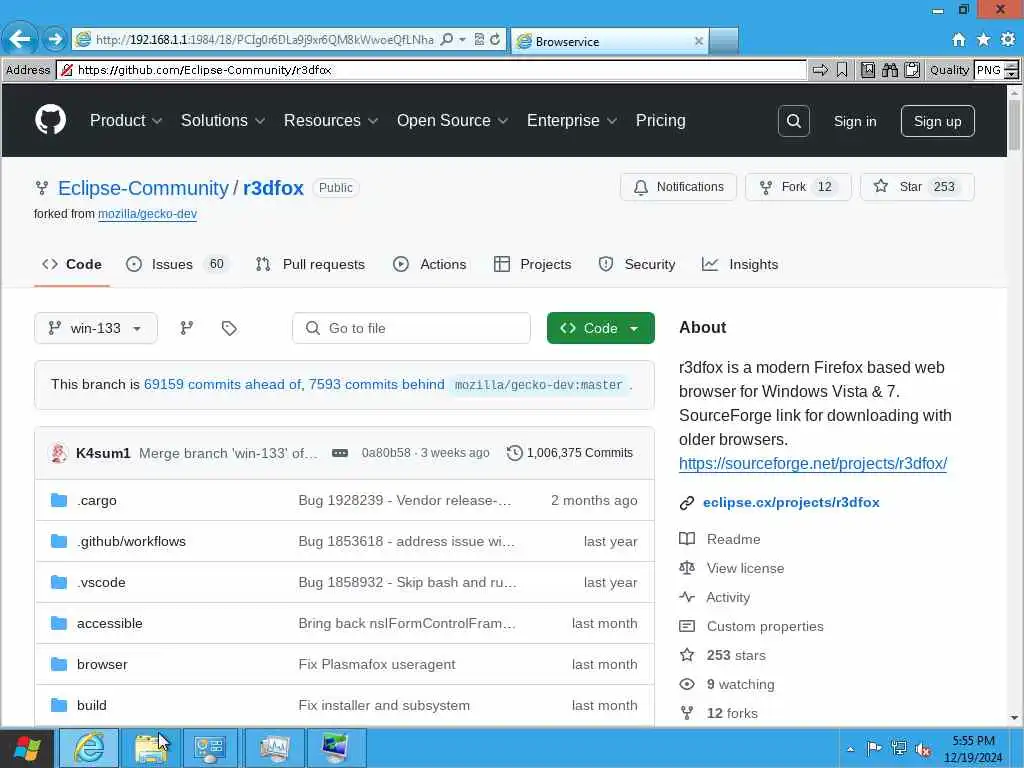
Task: Click the GitHub search magnifier button
Action: (x=793, y=121)
